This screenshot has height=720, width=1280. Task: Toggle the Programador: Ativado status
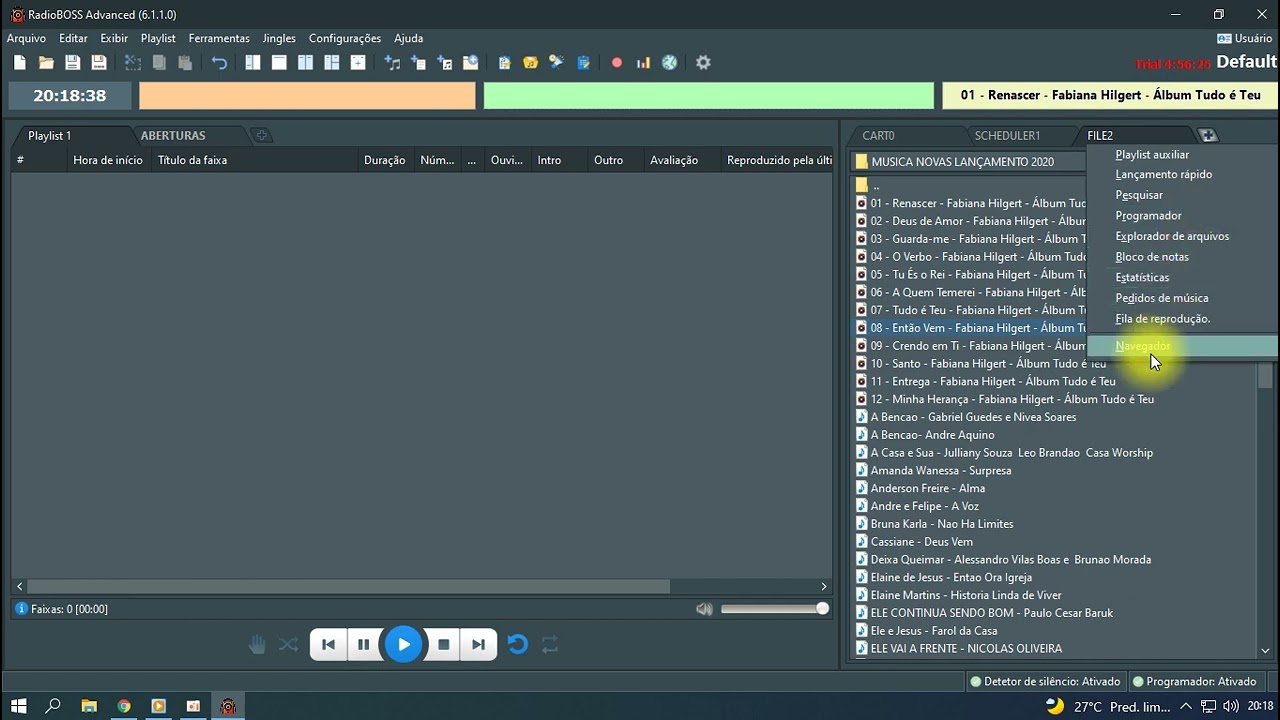click(x=1194, y=681)
